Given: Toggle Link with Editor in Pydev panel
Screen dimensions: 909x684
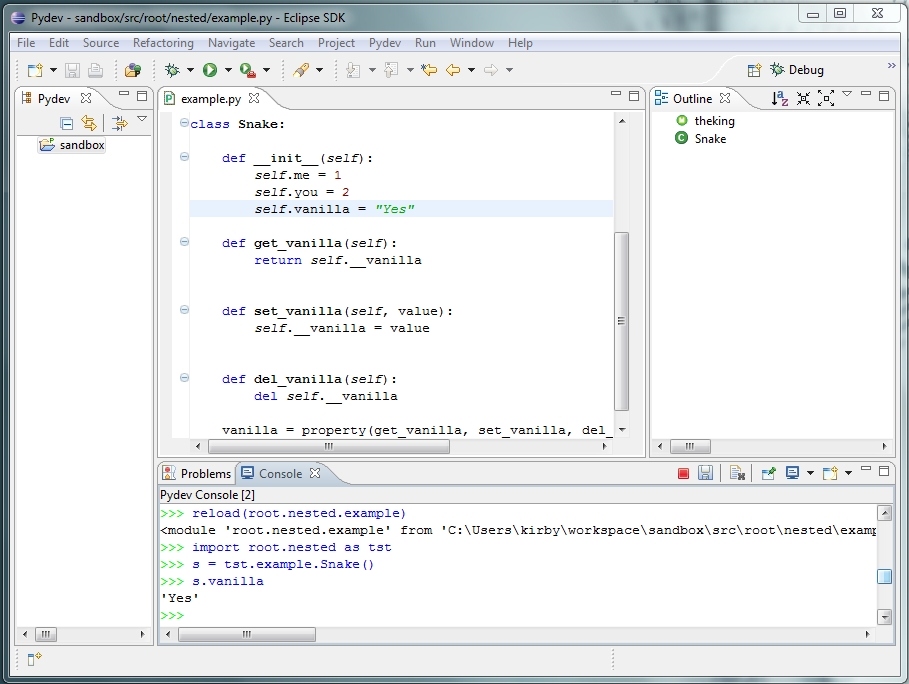Looking at the screenshot, I should click(x=89, y=123).
